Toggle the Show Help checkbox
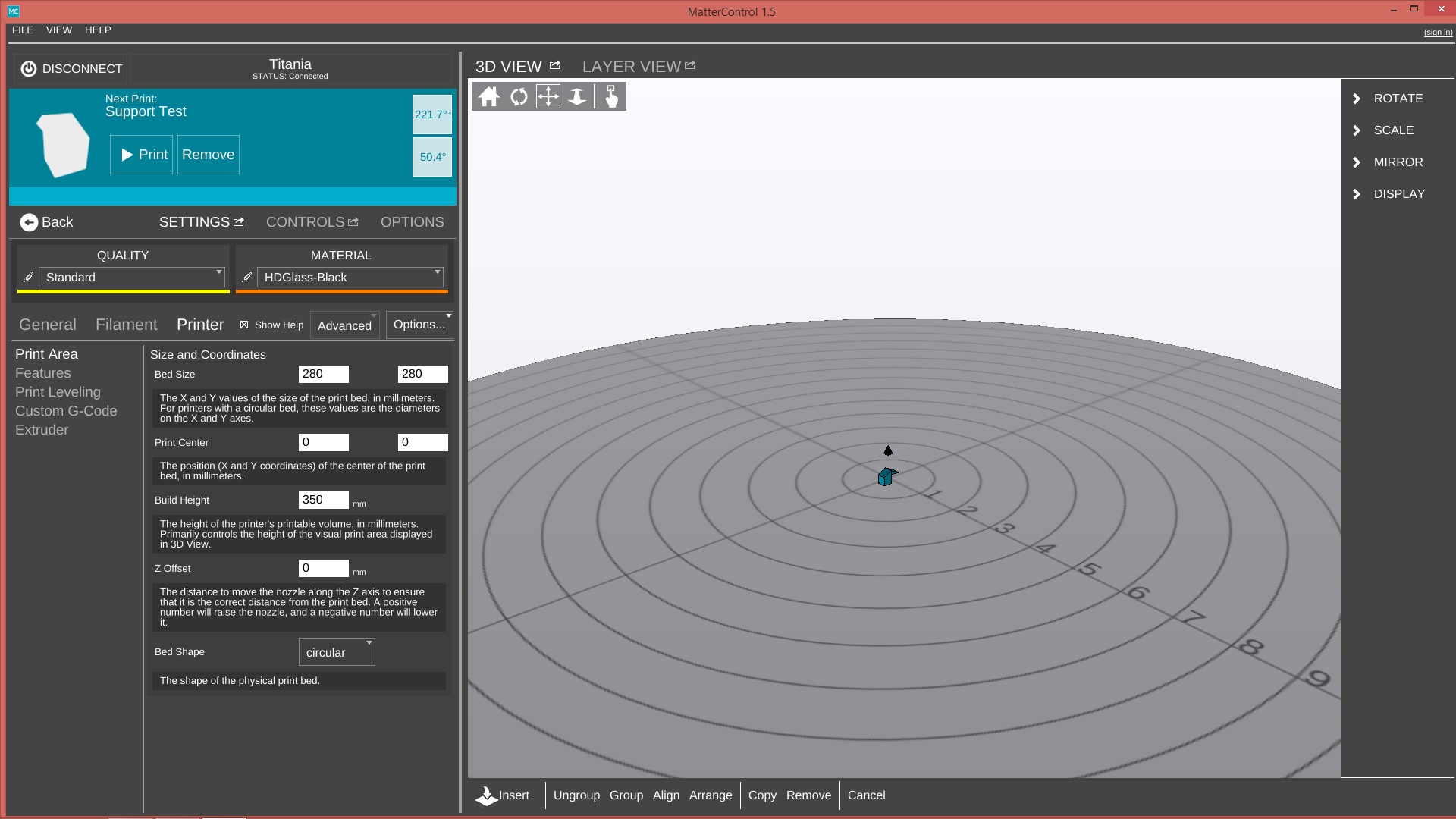The height and width of the screenshot is (819, 1456). tap(244, 325)
